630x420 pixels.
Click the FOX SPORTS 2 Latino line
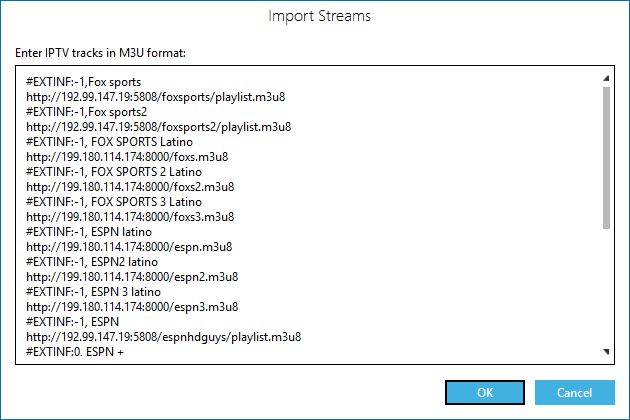(x=114, y=172)
